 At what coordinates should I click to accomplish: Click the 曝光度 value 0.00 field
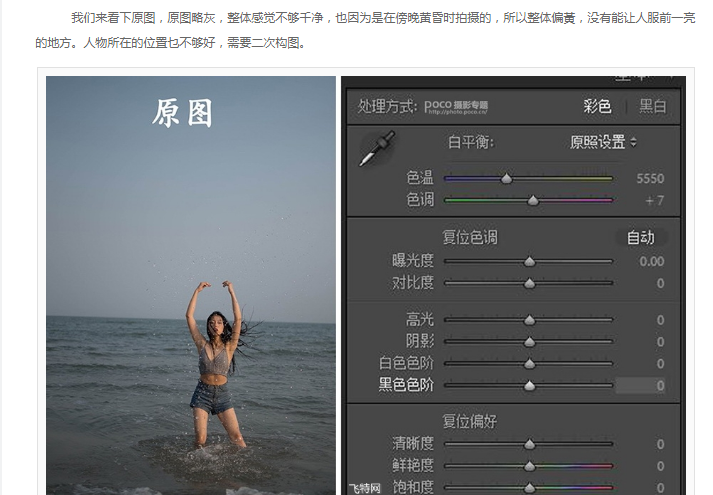click(x=652, y=261)
